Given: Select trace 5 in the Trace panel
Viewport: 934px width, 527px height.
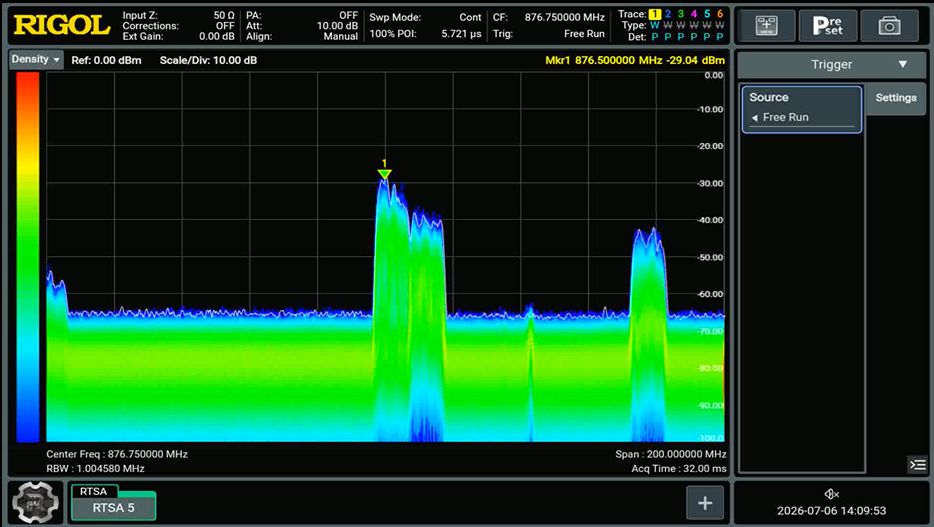Looking at the screenshot, I should [707, 14].
